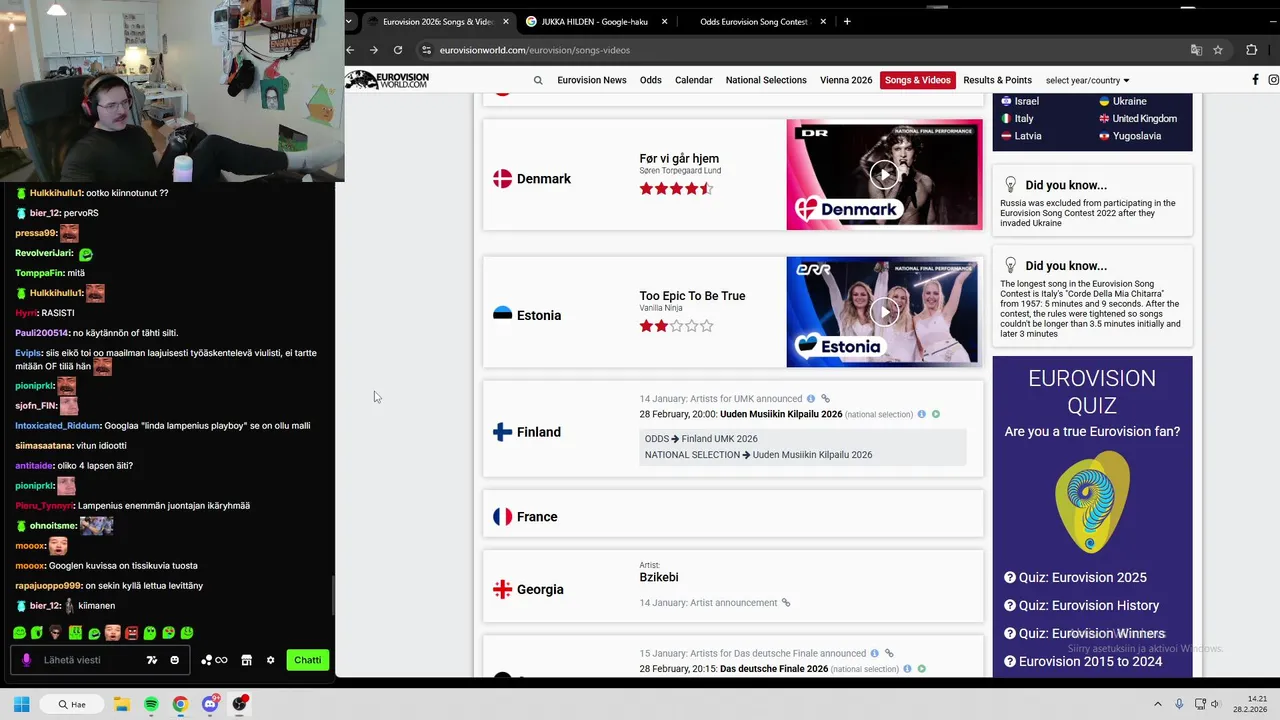Viewport: 1280px width, 720px height.
Task: Open File Explorer from the taskbar
Action: tap(122, 704)
